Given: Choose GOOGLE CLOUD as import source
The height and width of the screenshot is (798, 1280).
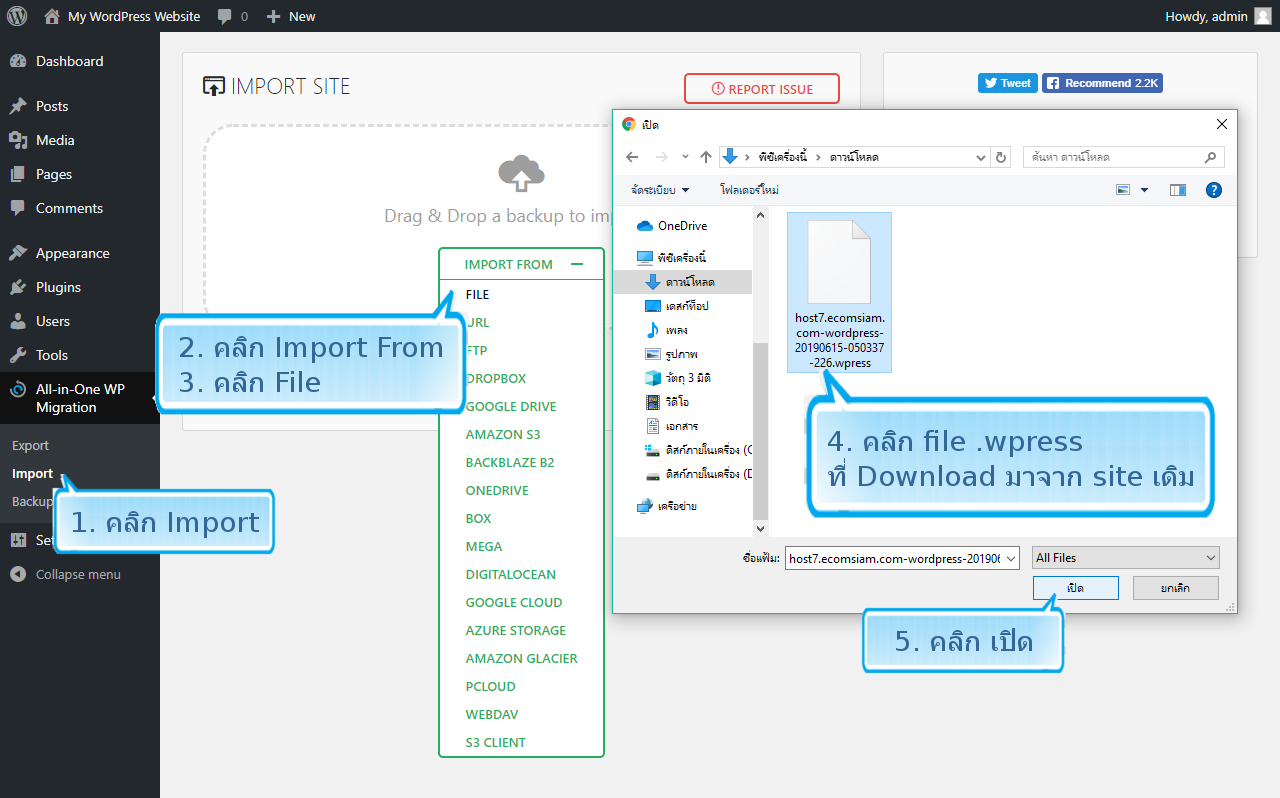Looking at the screenshot, I should point(513,603).
